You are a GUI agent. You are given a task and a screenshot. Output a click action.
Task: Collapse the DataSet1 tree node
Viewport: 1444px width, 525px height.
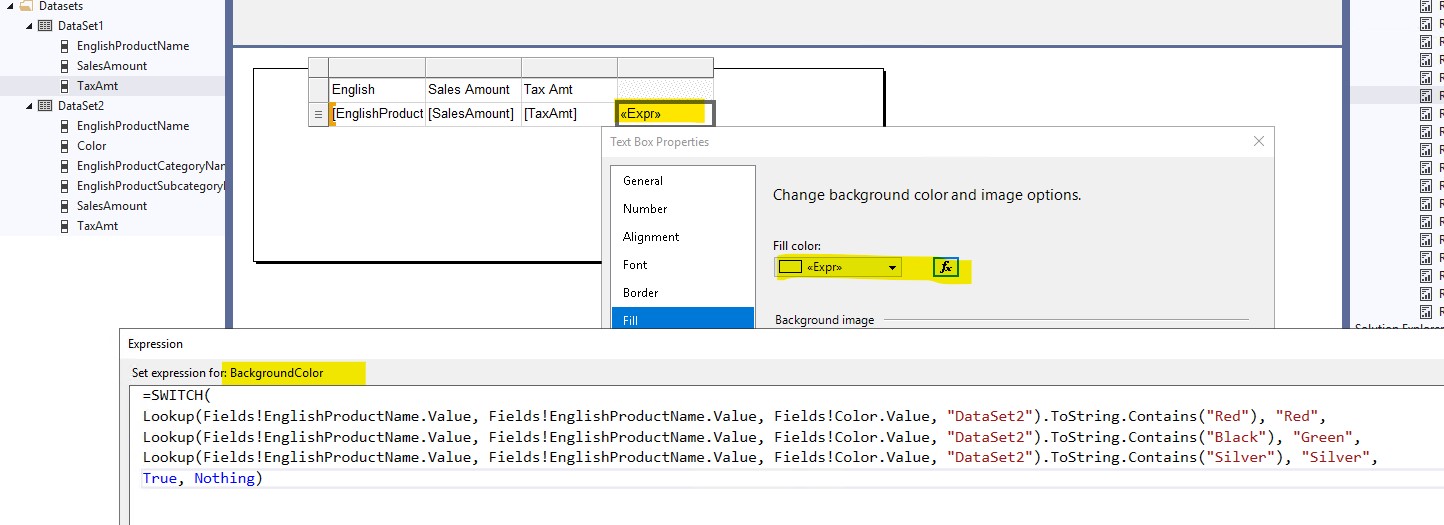[x=29, y=26]
